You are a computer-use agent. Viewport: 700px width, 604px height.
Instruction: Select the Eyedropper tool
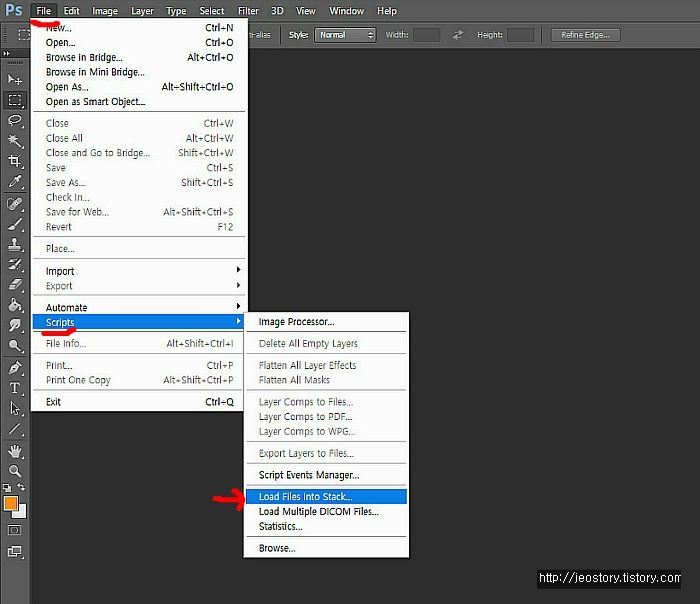click(15, 182)
